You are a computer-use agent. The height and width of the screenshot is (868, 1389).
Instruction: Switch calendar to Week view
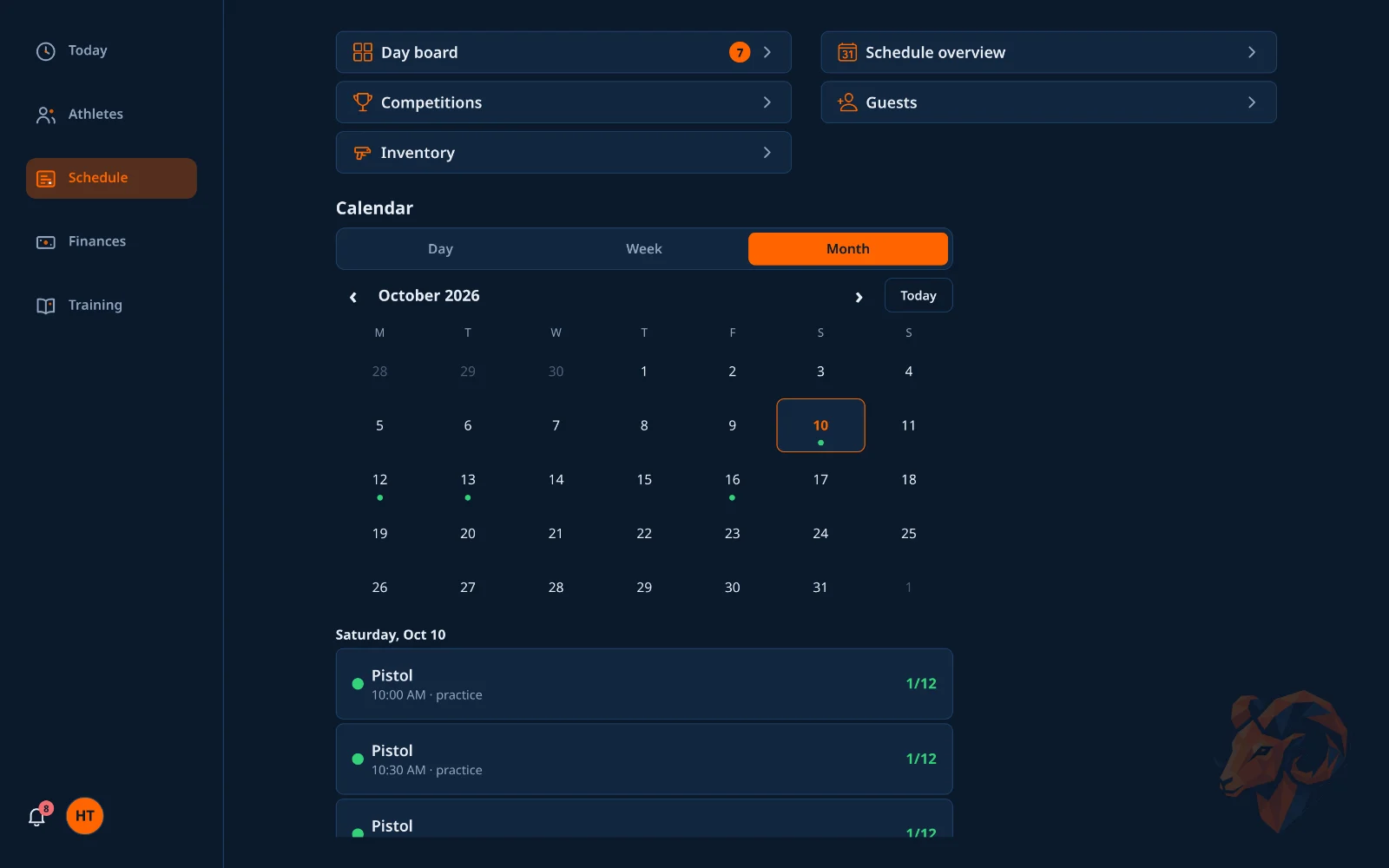point(644,249)
